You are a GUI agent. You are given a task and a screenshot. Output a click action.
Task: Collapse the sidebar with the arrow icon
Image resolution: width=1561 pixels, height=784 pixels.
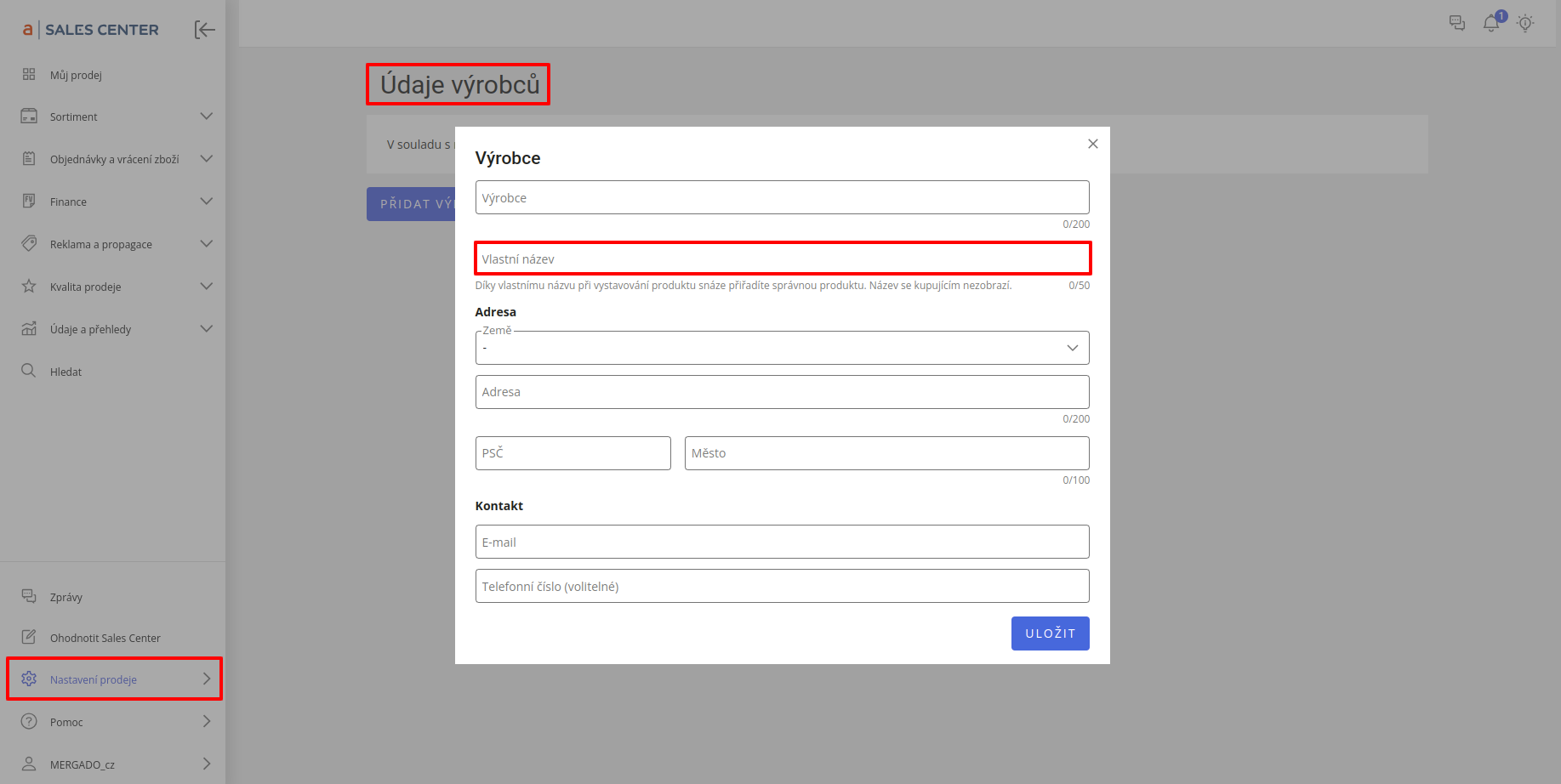204,30
